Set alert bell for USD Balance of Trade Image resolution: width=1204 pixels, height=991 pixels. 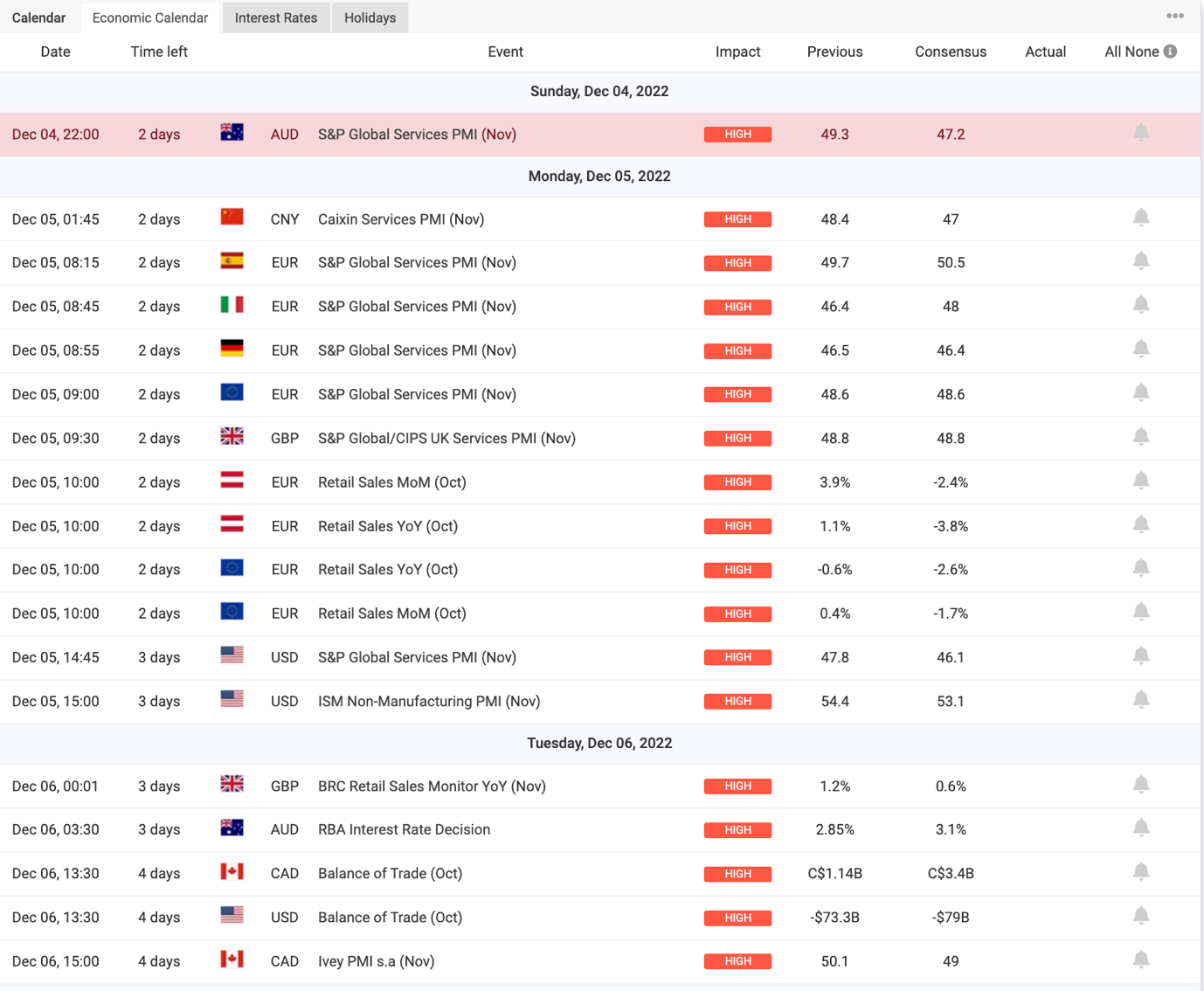[1141, 917]
